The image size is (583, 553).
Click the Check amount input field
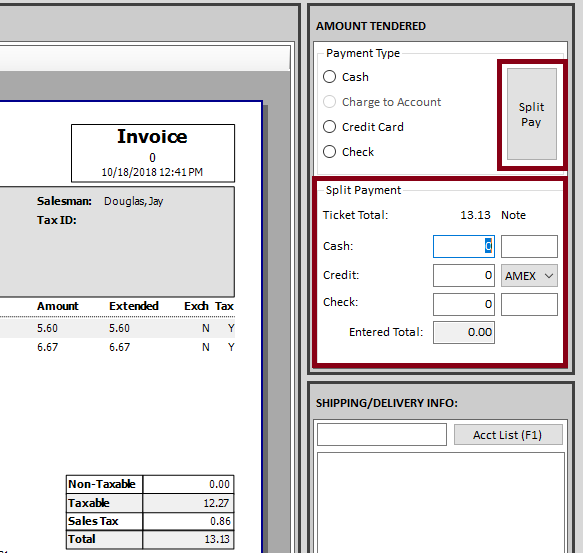coord(464,304)
